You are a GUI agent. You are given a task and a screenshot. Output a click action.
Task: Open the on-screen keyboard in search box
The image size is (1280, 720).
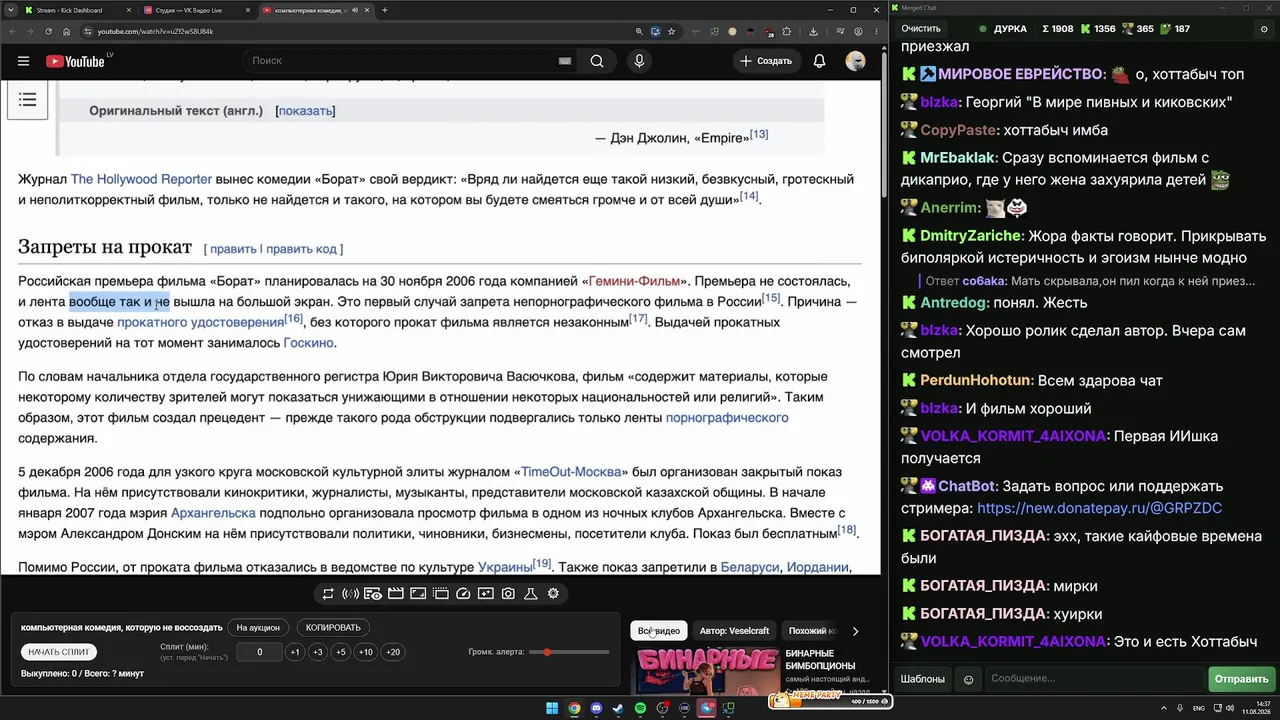click(565, 61)
